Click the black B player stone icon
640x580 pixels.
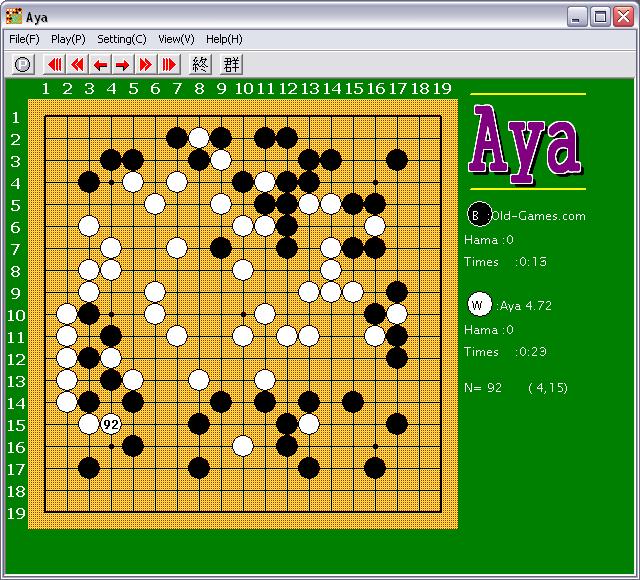[479, 214]
